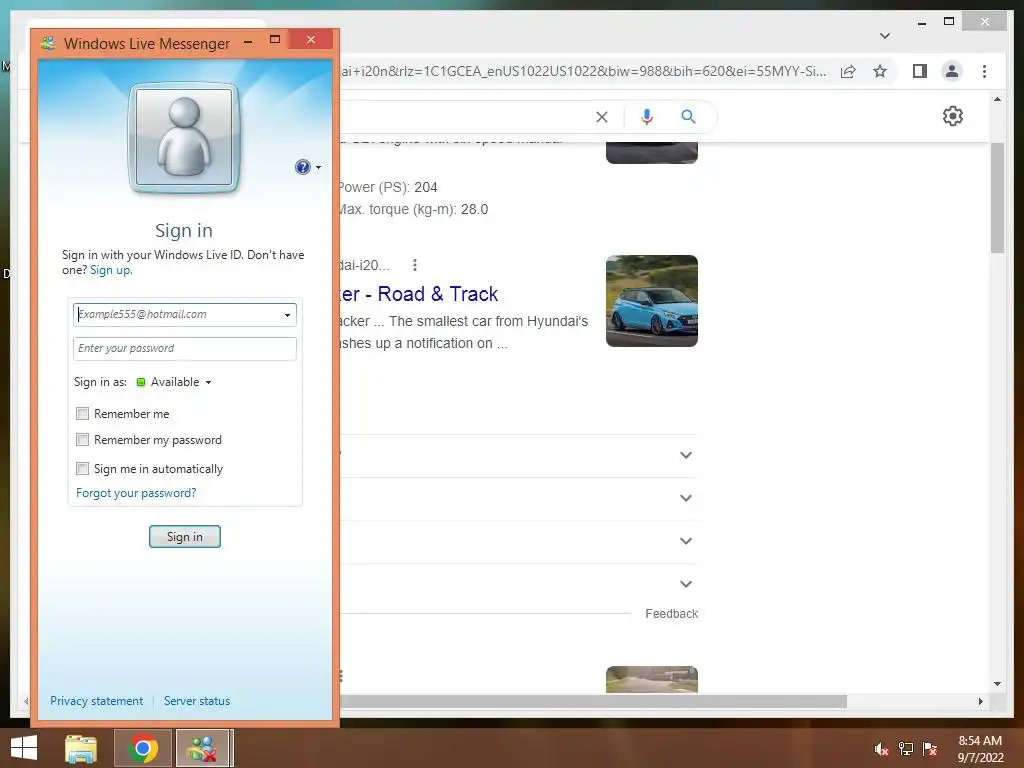Minimize the Windows Live Messenger window
Screen dimensions: 1024x768
(x=248, y=42)
